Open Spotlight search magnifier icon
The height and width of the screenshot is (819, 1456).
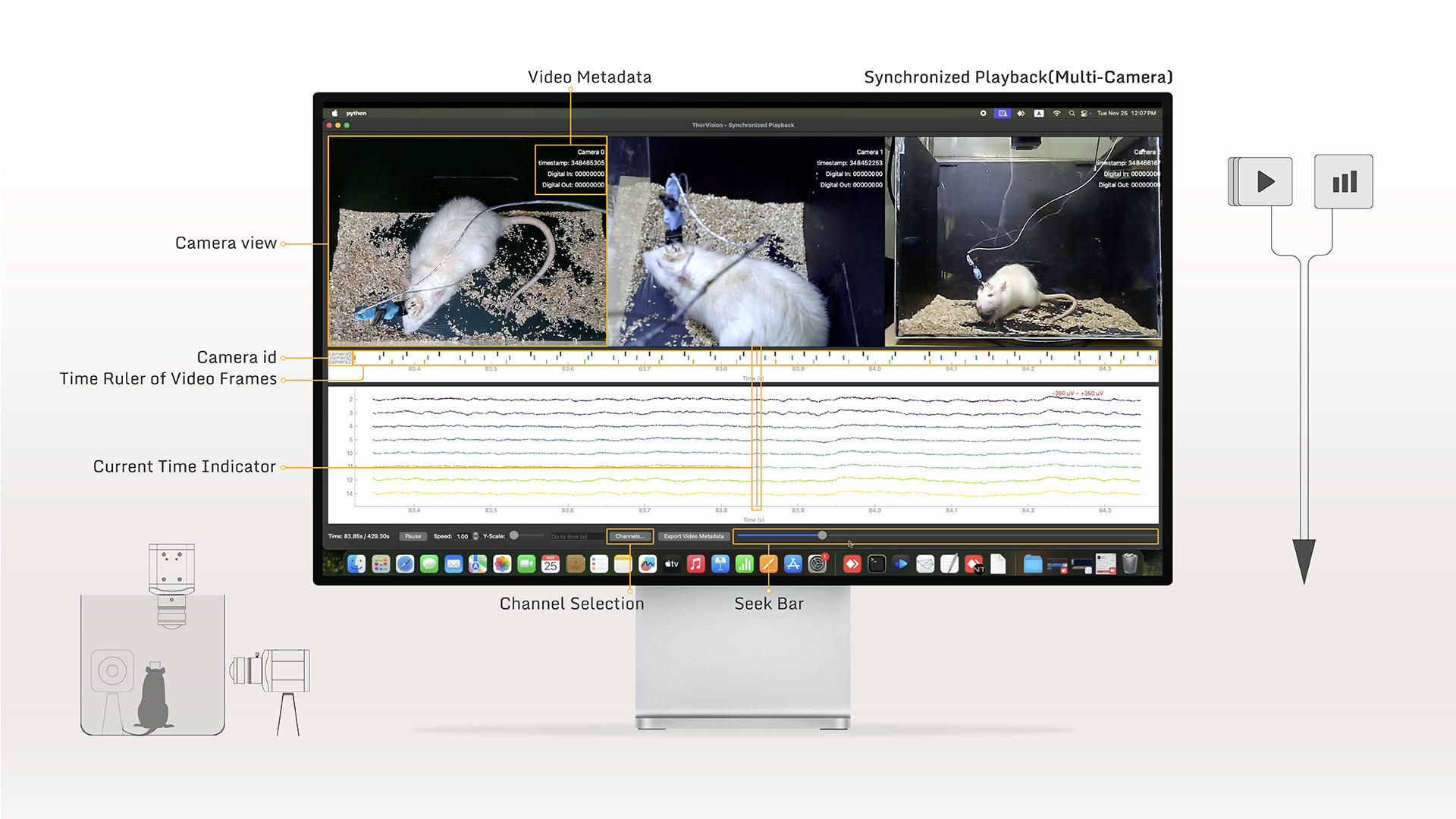click(1072, 114)
